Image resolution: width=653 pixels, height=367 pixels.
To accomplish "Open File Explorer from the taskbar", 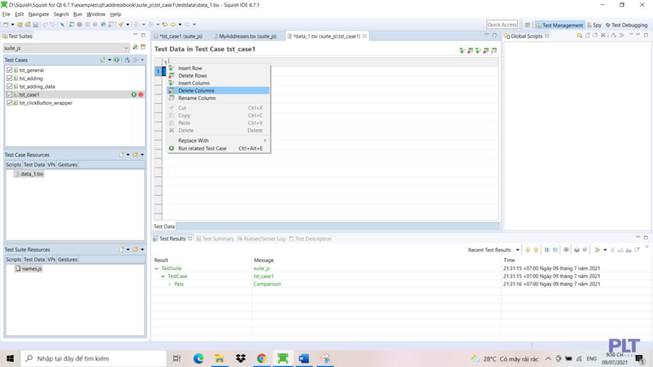I will click(x=219, y=358).
